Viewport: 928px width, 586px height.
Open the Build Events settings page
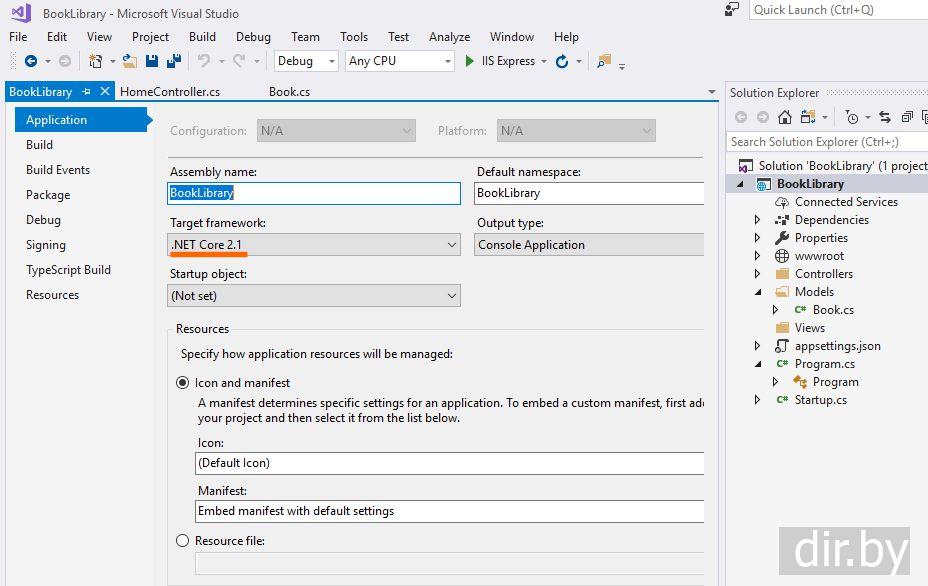pos(58,170)
